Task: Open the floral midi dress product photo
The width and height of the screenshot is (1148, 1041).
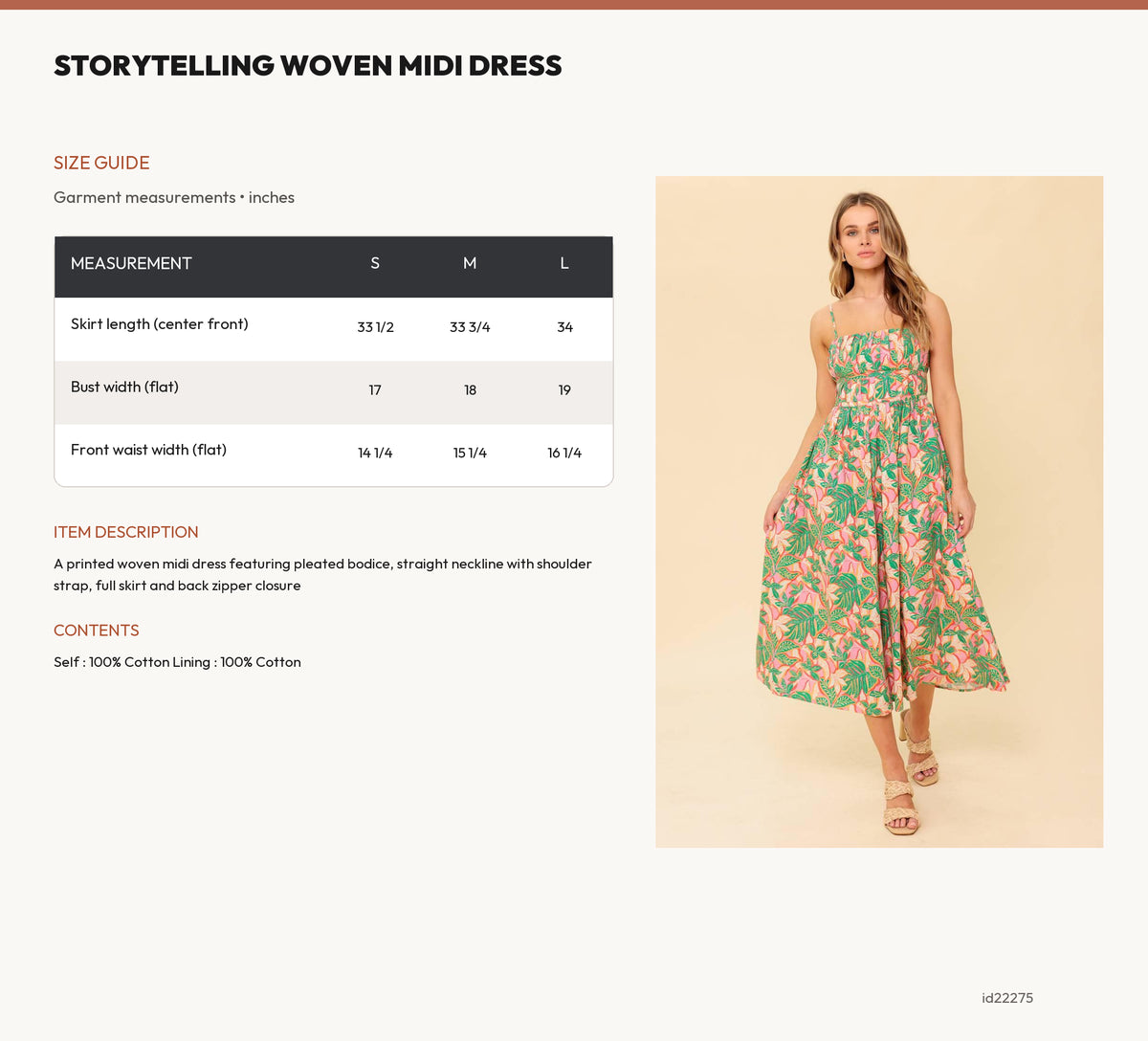Action: pyautogui.click(x=879, y=512)
